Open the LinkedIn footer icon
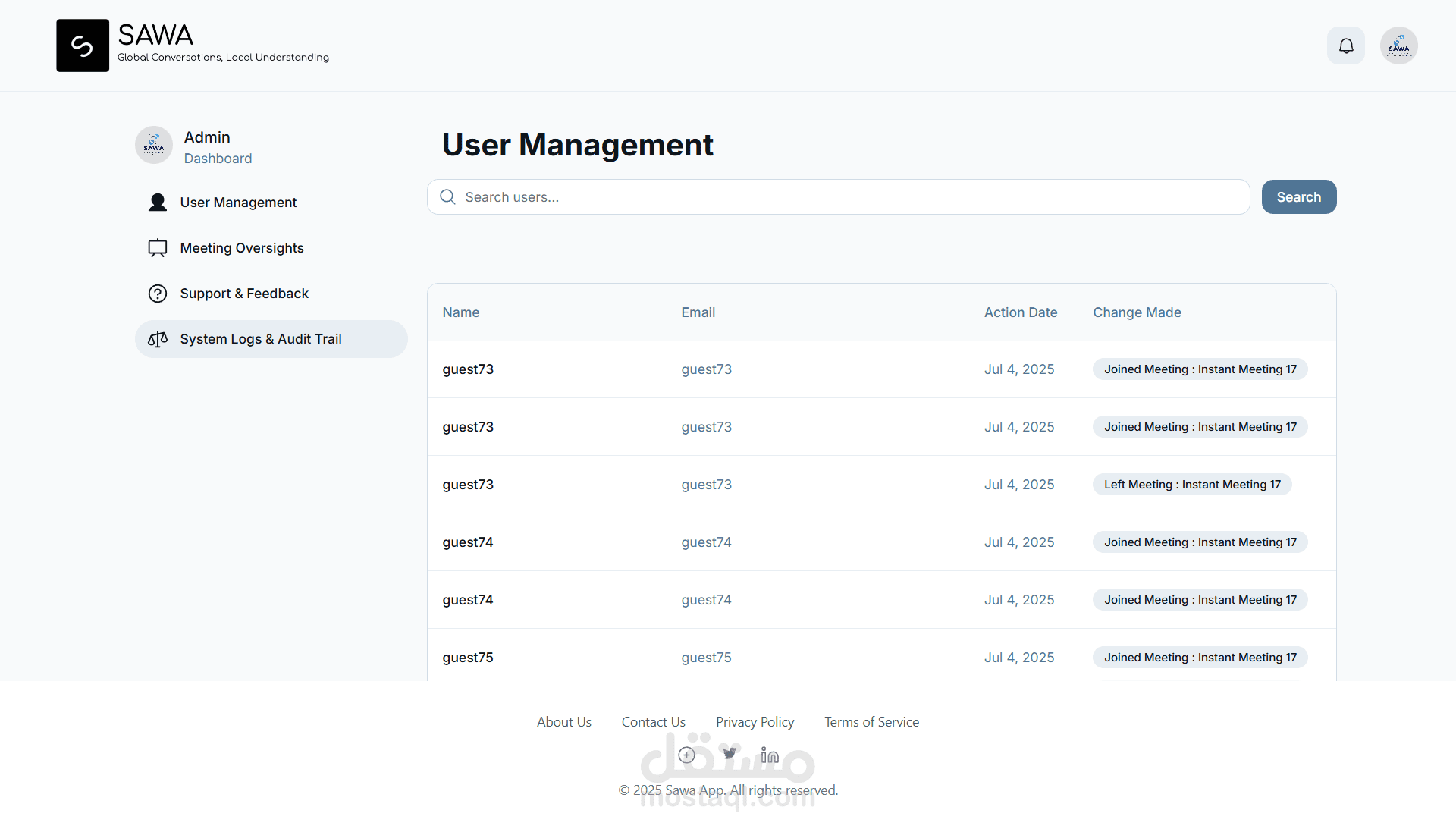 (770, 755)
